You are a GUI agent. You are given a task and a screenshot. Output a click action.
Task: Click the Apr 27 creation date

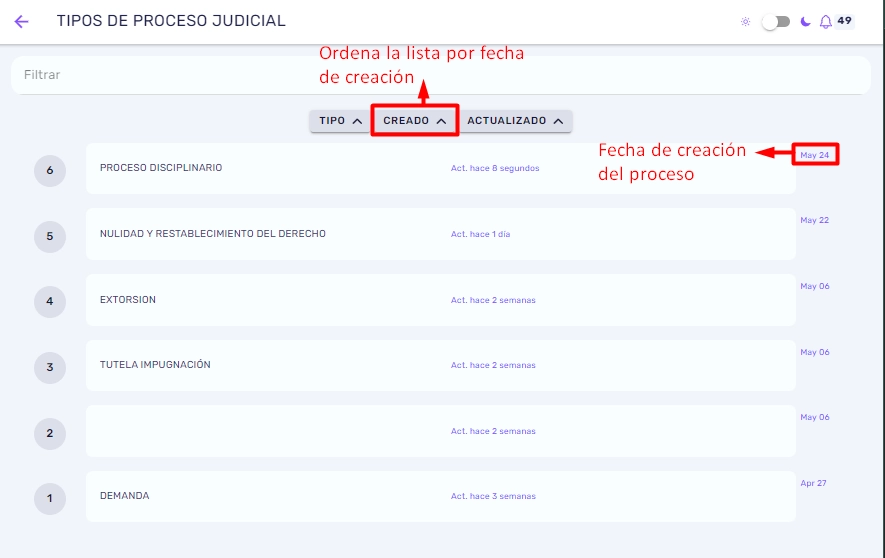[813, 483]
